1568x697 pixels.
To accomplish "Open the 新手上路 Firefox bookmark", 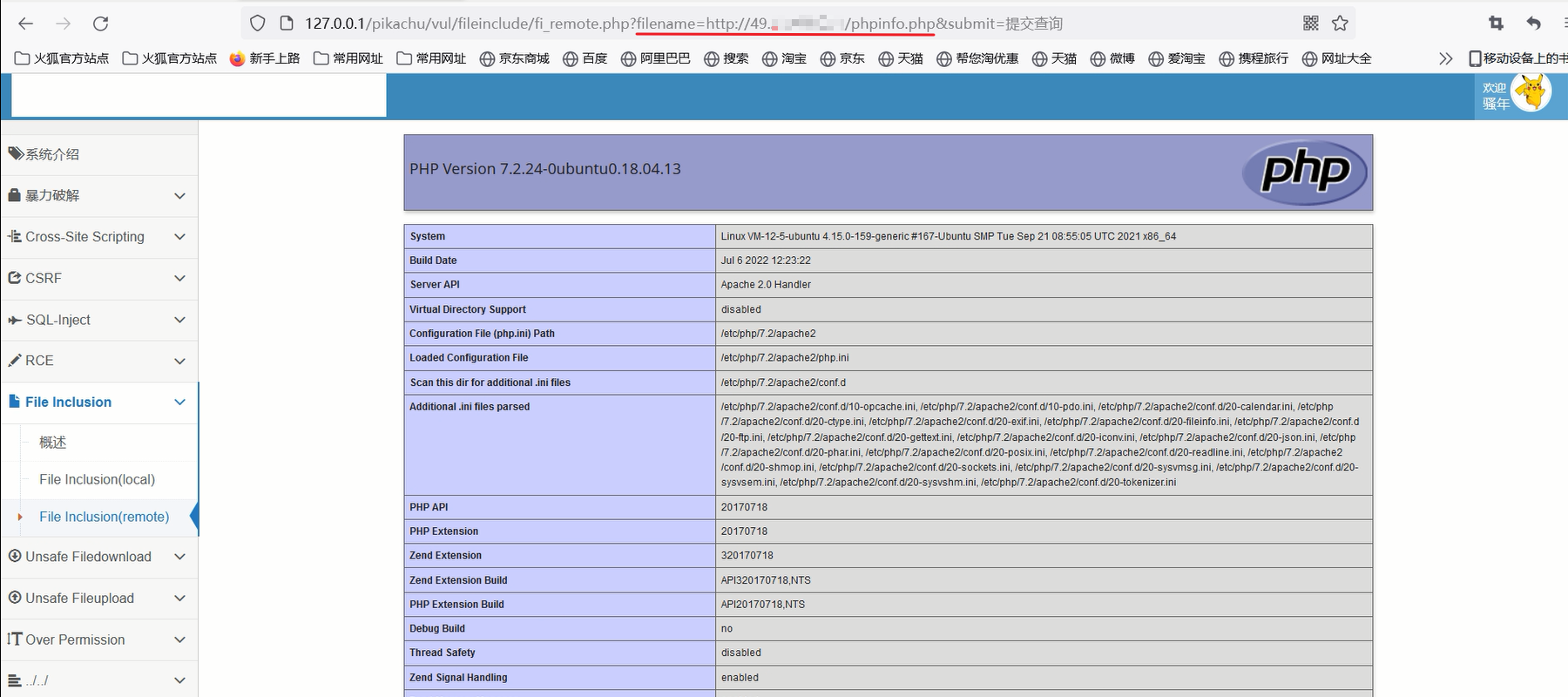I will pyautogui.click(x=265, y=58).
